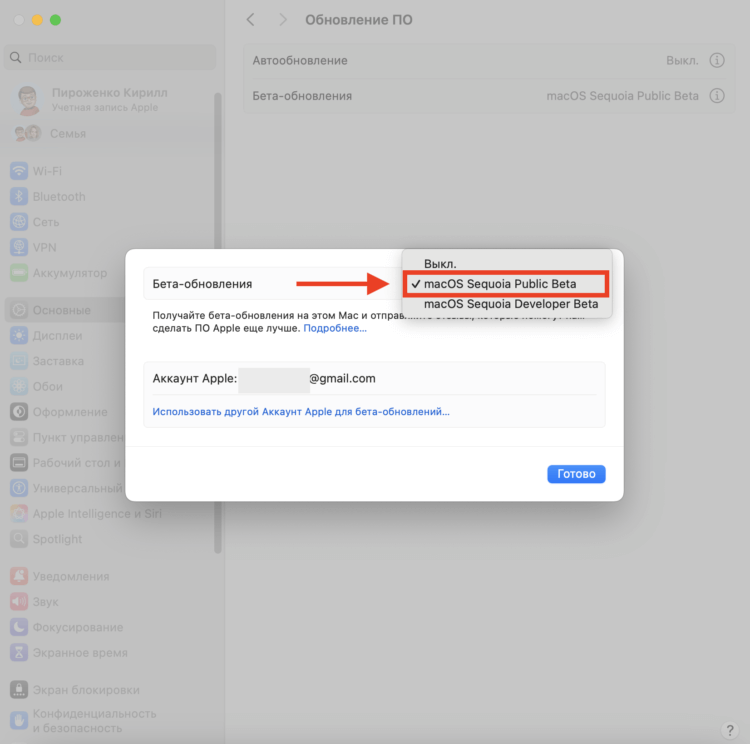
Task: Select the Пункт управления icon
Action: (19, 437)
